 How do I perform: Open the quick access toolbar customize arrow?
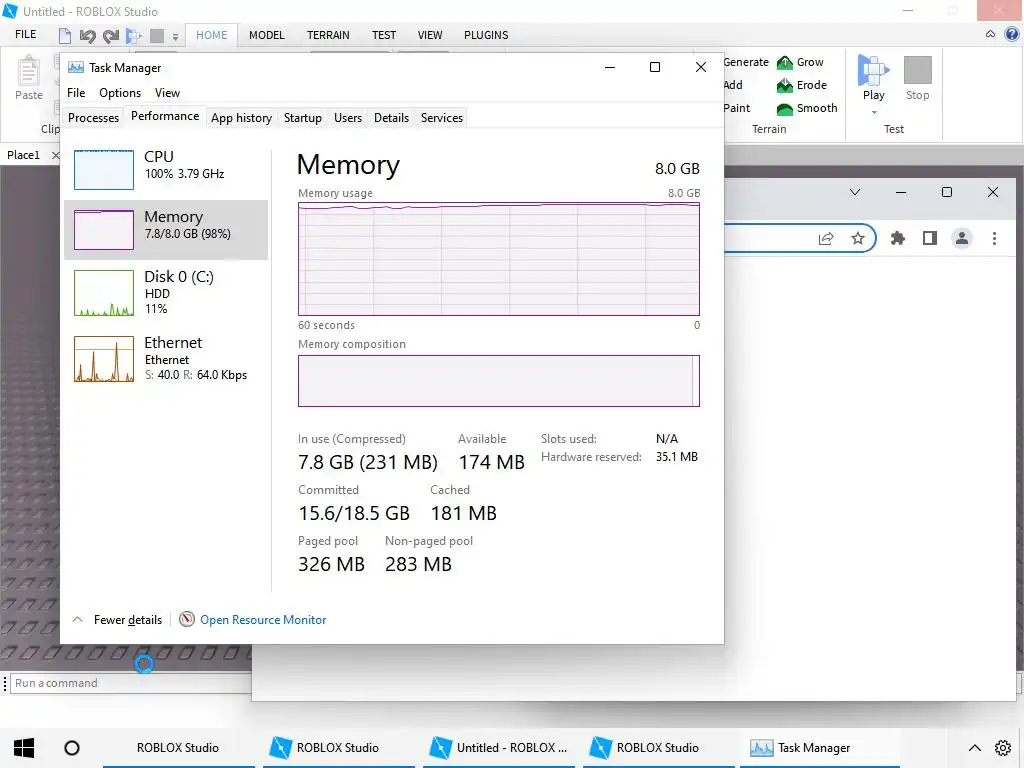tap(175, 37)
